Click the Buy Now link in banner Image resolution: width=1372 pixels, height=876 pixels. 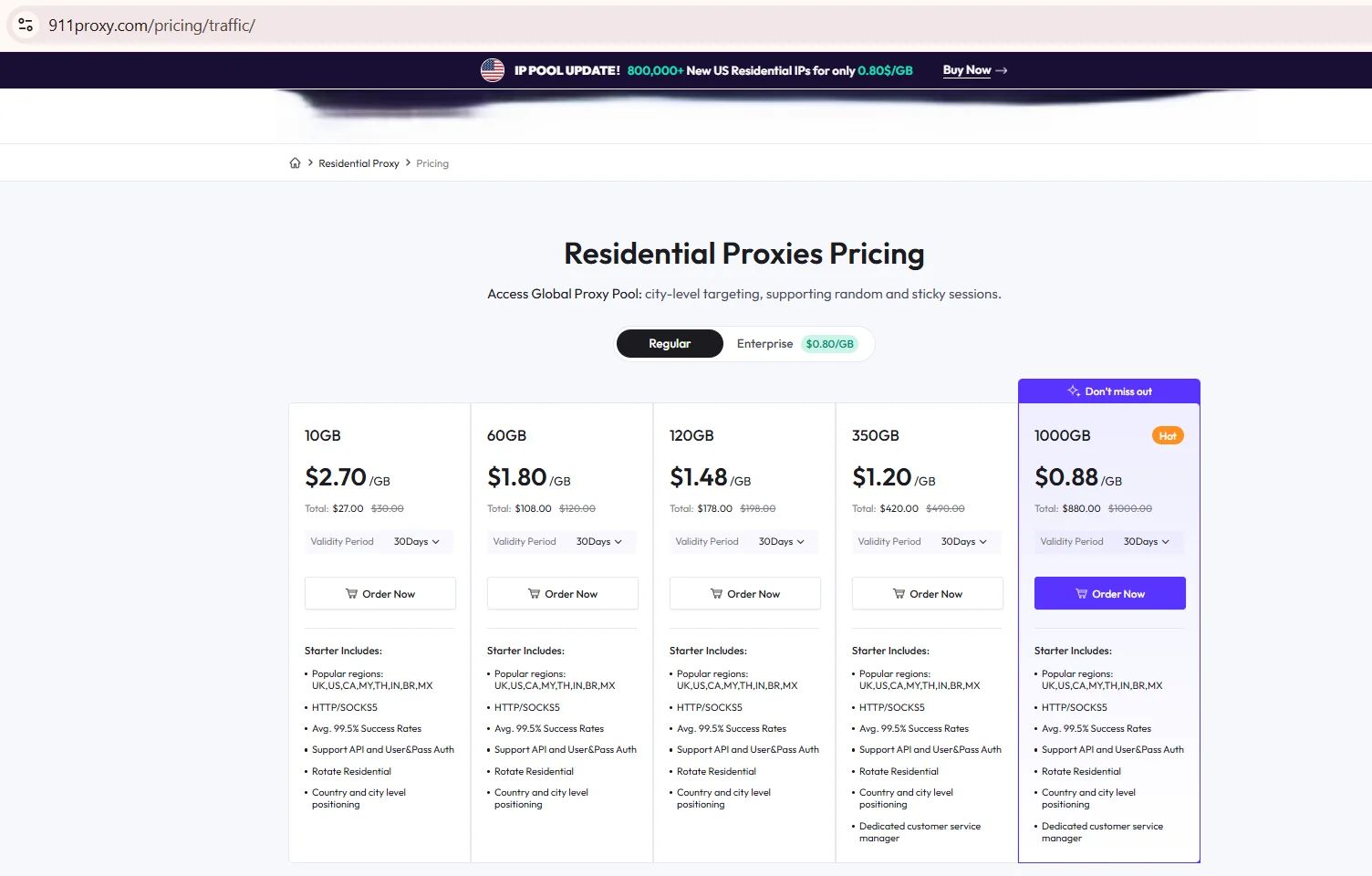point(967,70)
